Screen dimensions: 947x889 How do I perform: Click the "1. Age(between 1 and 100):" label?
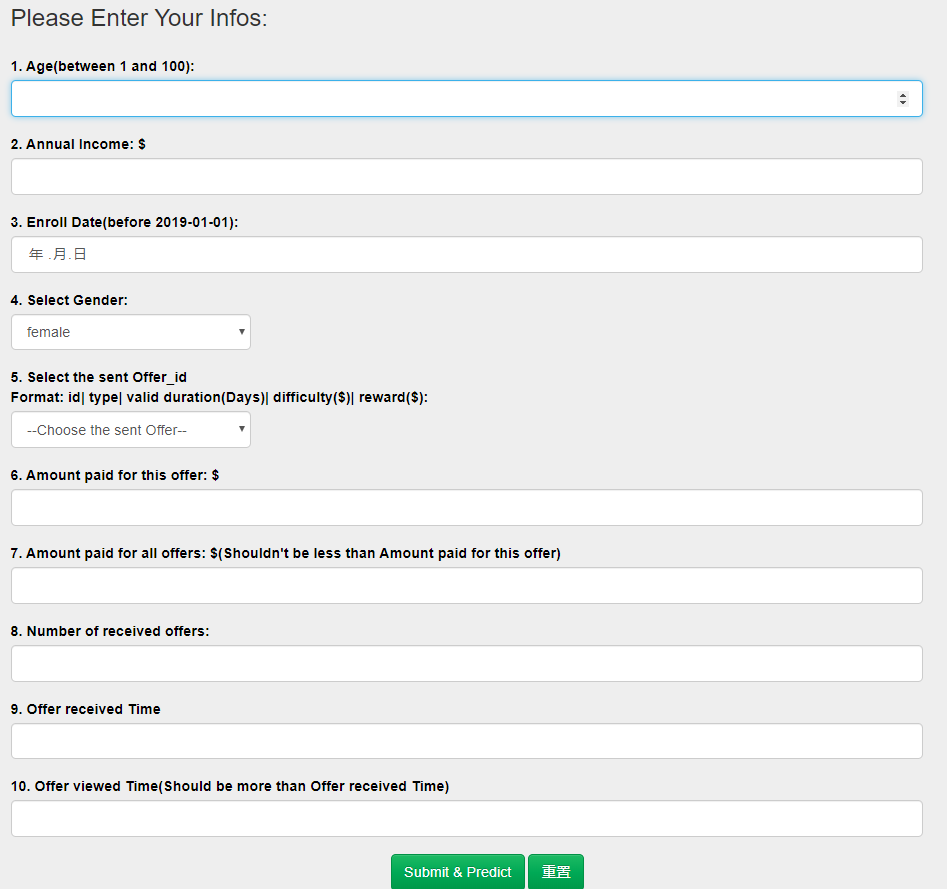coord(103,66)
